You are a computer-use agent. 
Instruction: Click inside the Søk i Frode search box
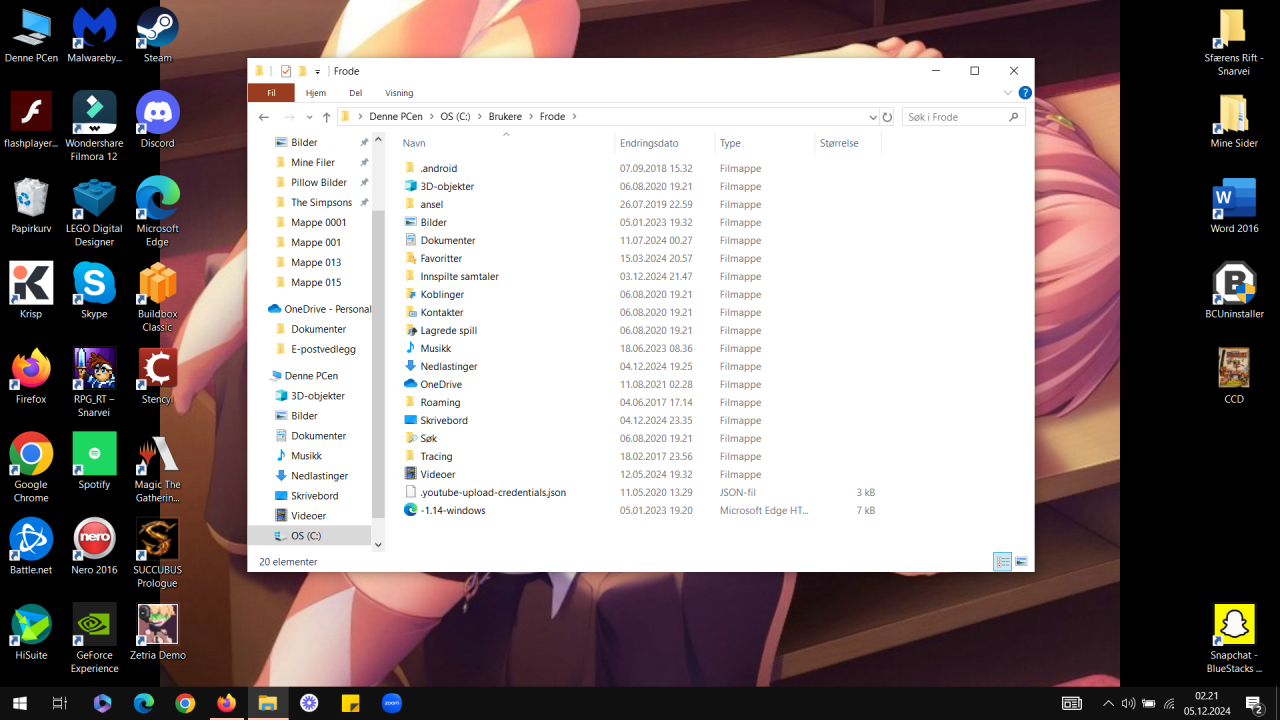[955, 116]
